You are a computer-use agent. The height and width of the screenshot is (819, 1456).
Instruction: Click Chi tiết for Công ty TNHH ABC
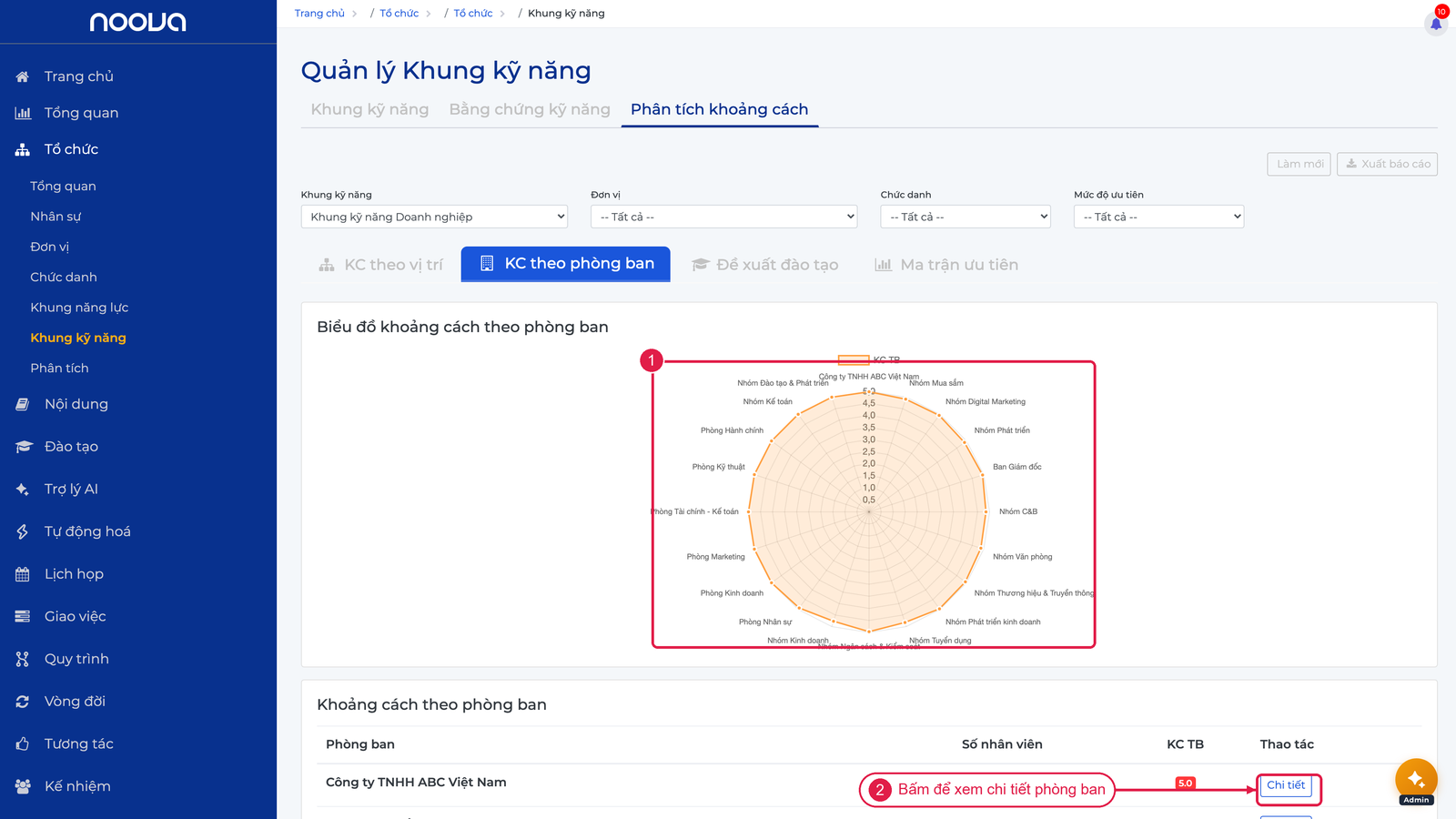tap(1285, 785)
